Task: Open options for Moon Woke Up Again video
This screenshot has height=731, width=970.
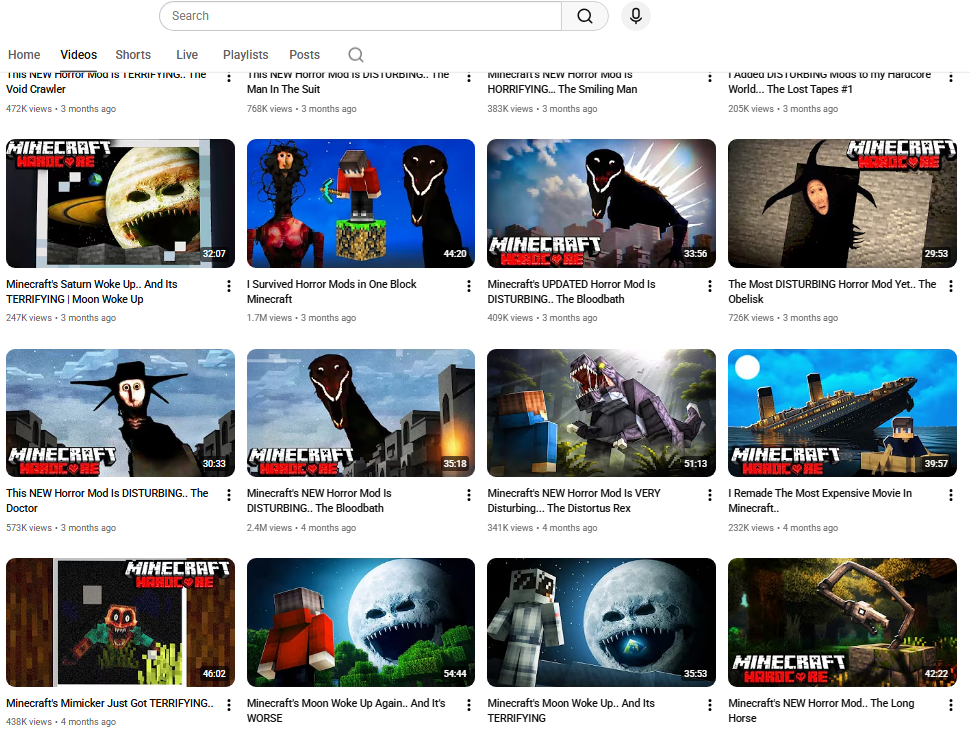Action: coord(469,705)
